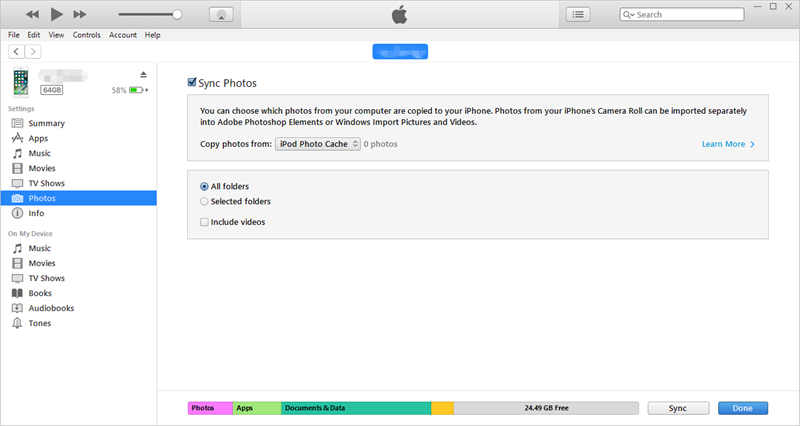This screenshot has width=800, height=426.
Task: Click the Settings section header in sidebar
Action: (x=21, y=109)
